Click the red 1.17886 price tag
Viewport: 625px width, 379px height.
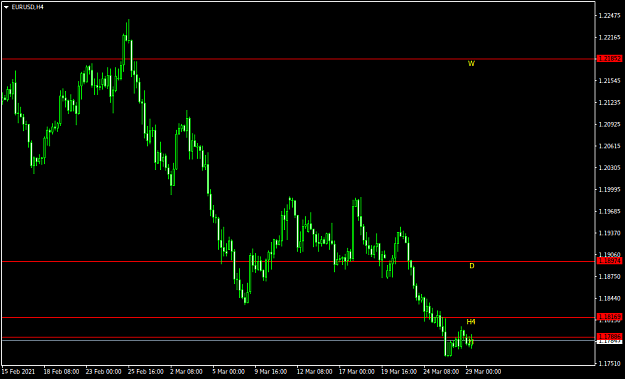pyautogui.click(x=609, y=336)
